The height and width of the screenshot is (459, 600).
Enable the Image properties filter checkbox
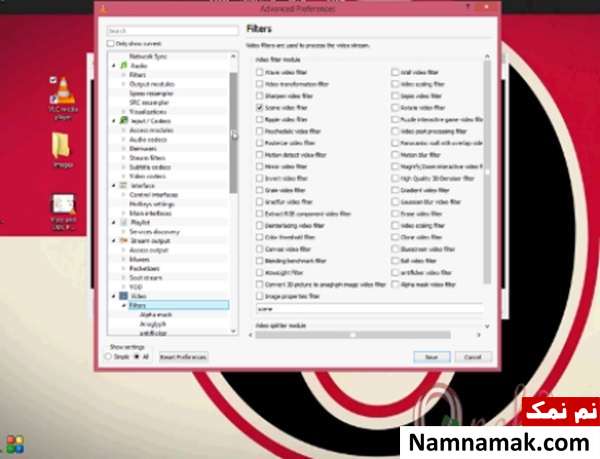[260, 296]
